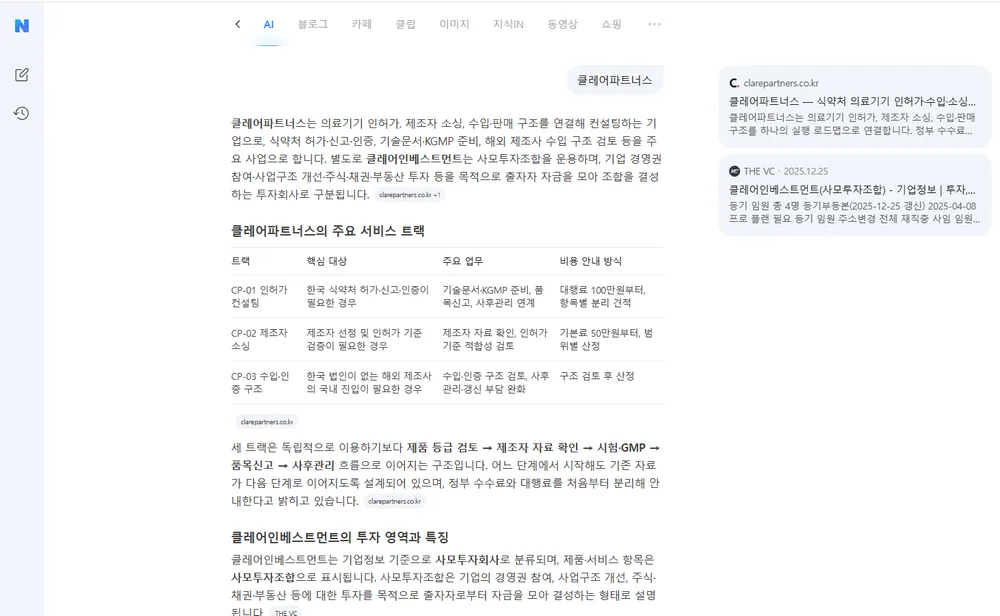The height and width of the screenshot is (616, 1000).
Task: Select the AI tab
Action: coord(268,24)
